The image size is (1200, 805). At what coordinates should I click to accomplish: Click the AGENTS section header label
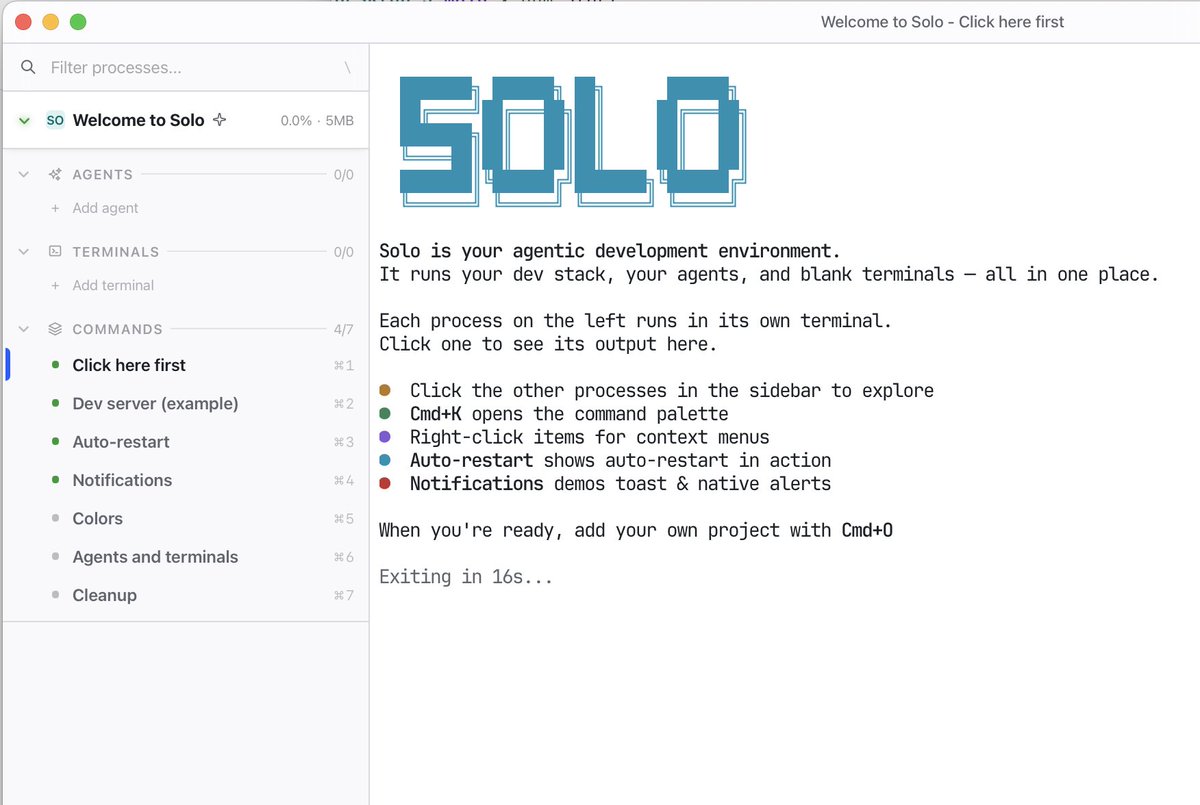102,174
